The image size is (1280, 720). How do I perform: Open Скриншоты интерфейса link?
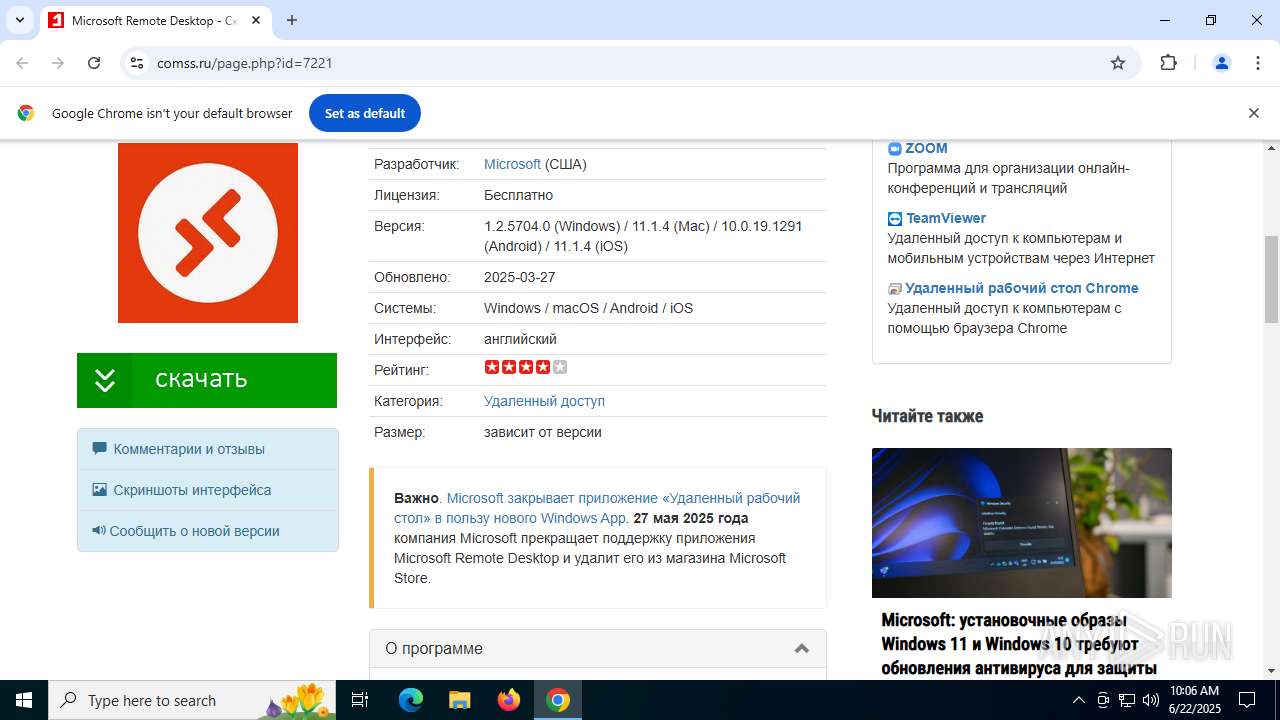(192, 490)
